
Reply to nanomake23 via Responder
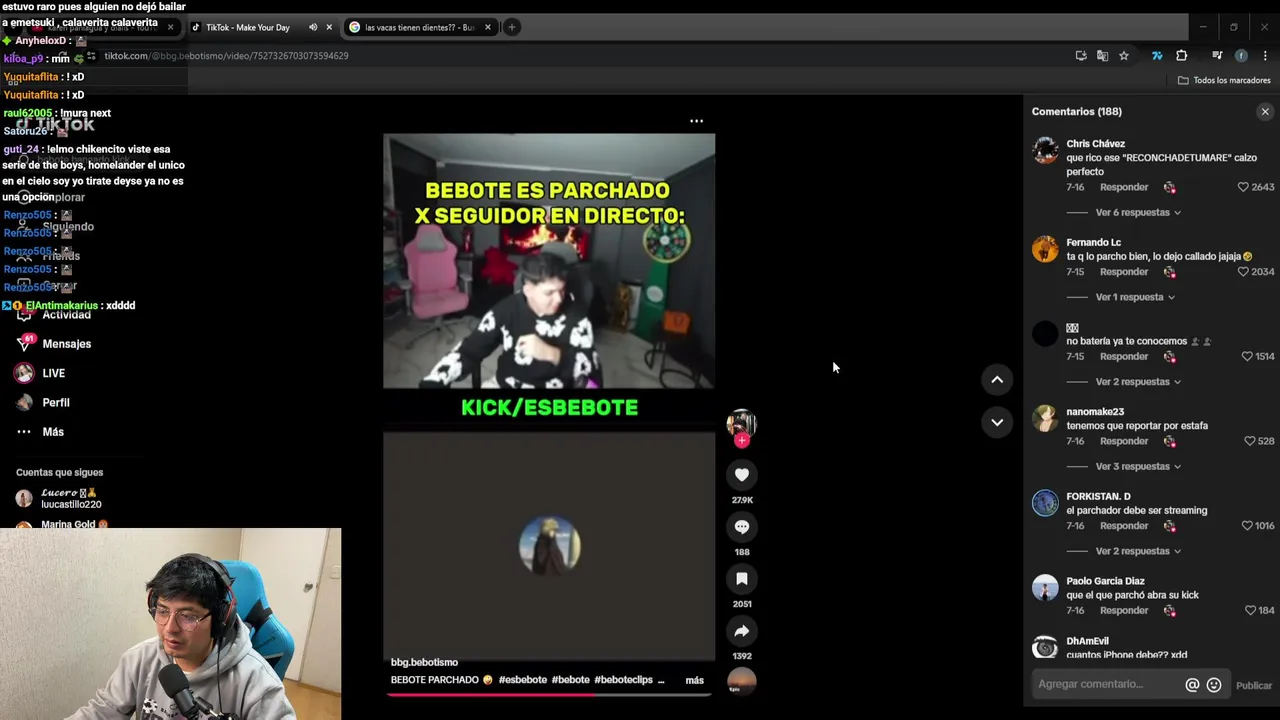pos(1124,441)
